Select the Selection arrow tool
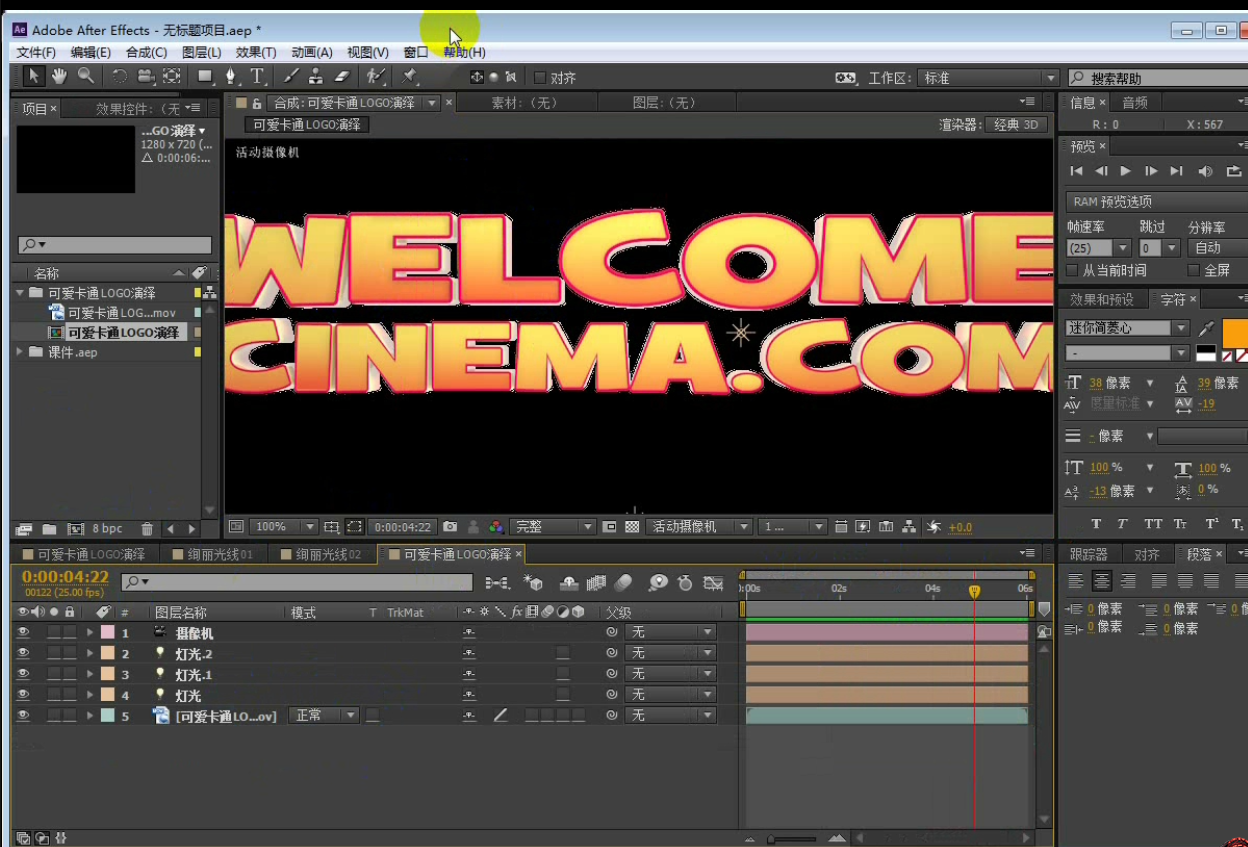The image size is (1248, 847). [33, 76]
